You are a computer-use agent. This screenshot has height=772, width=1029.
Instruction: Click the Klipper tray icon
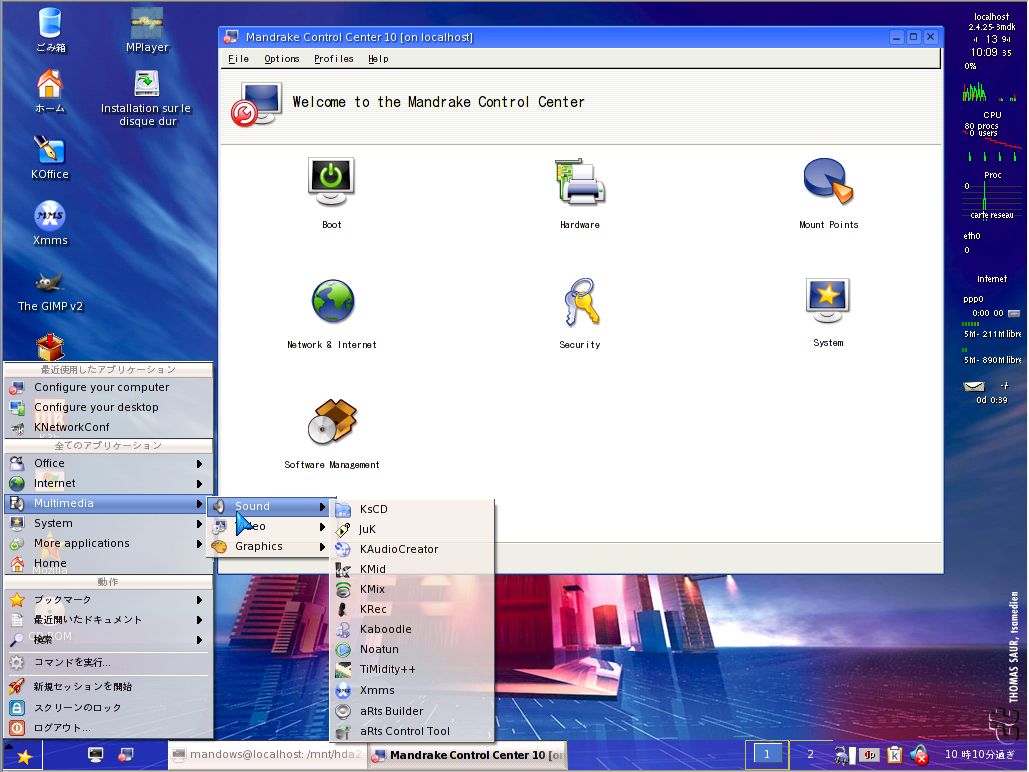[x=894, y=755]
